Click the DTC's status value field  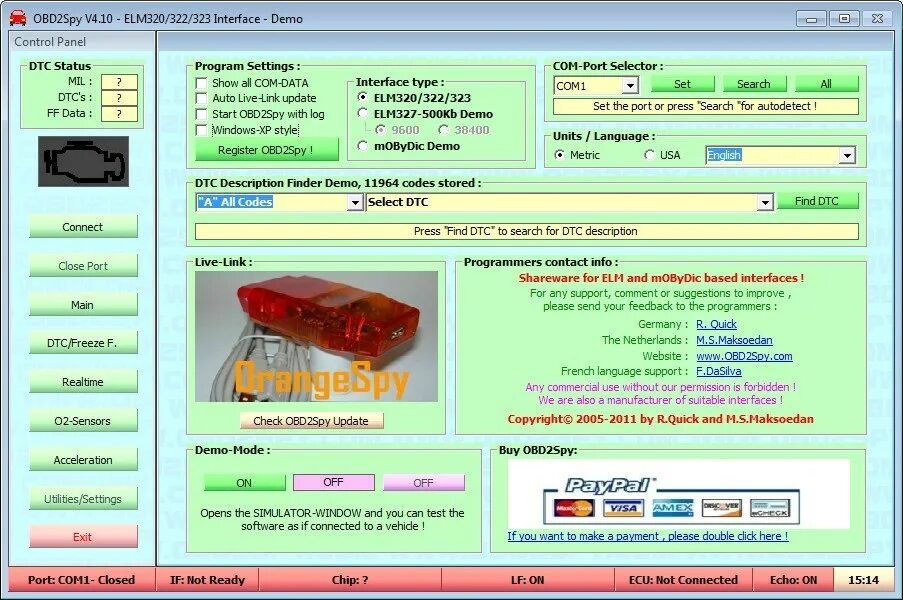[119, 98]
